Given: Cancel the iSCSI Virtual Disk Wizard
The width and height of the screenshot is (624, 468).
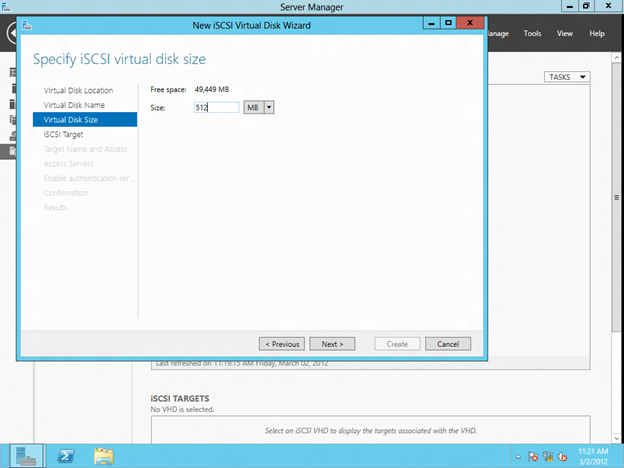Looking at the screenshot, I should click(x=447, y=343).
